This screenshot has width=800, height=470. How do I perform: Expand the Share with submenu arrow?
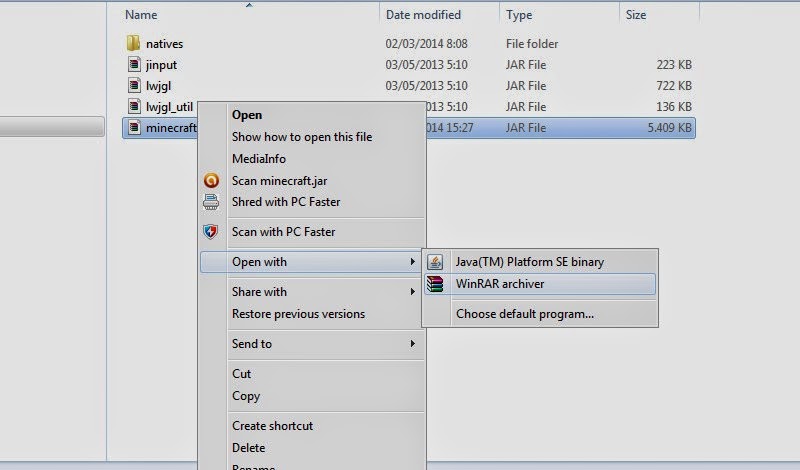pos(412,292)
